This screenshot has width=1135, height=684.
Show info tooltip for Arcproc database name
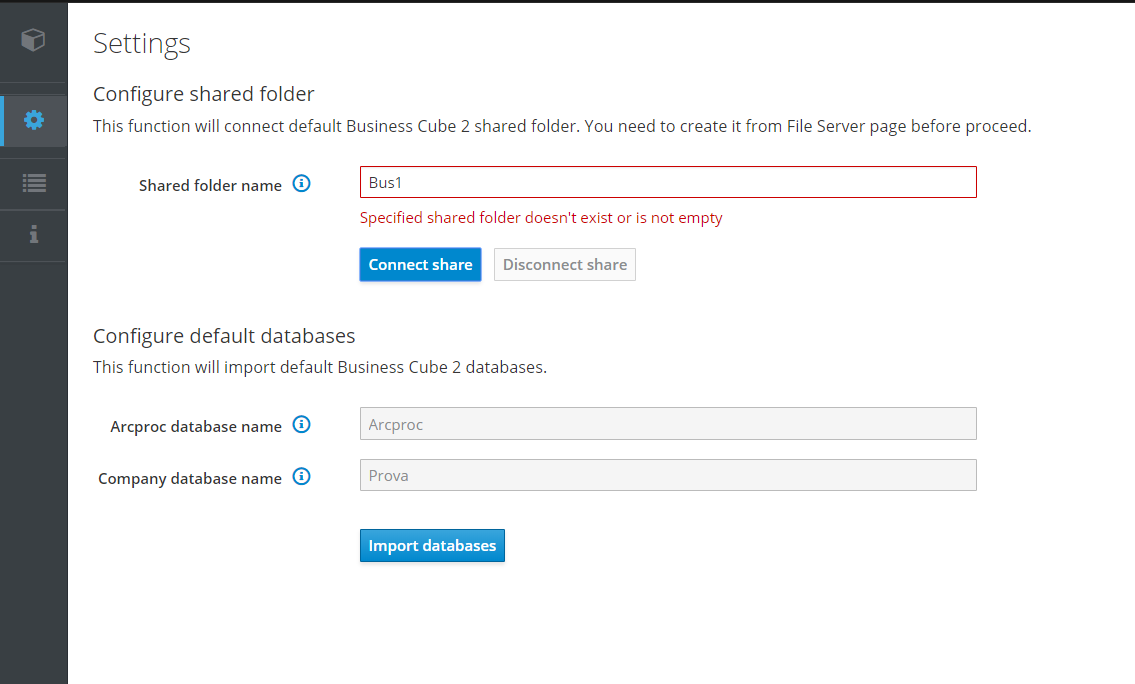(301, 425)
